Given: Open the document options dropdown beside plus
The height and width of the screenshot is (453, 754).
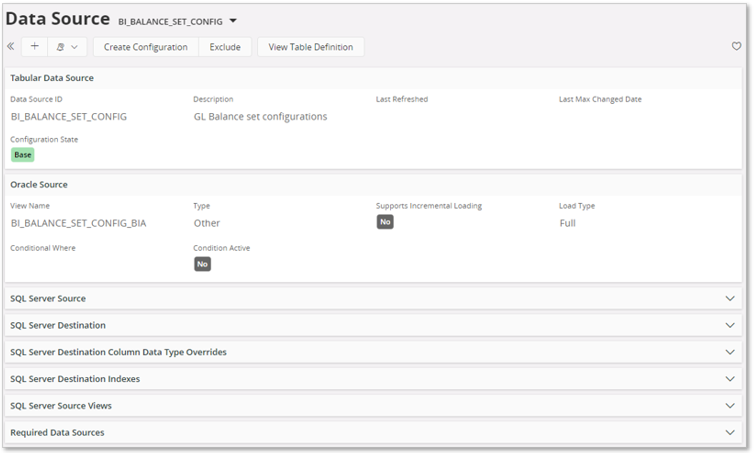Looking at the screenshot, I should click(67, 47).
